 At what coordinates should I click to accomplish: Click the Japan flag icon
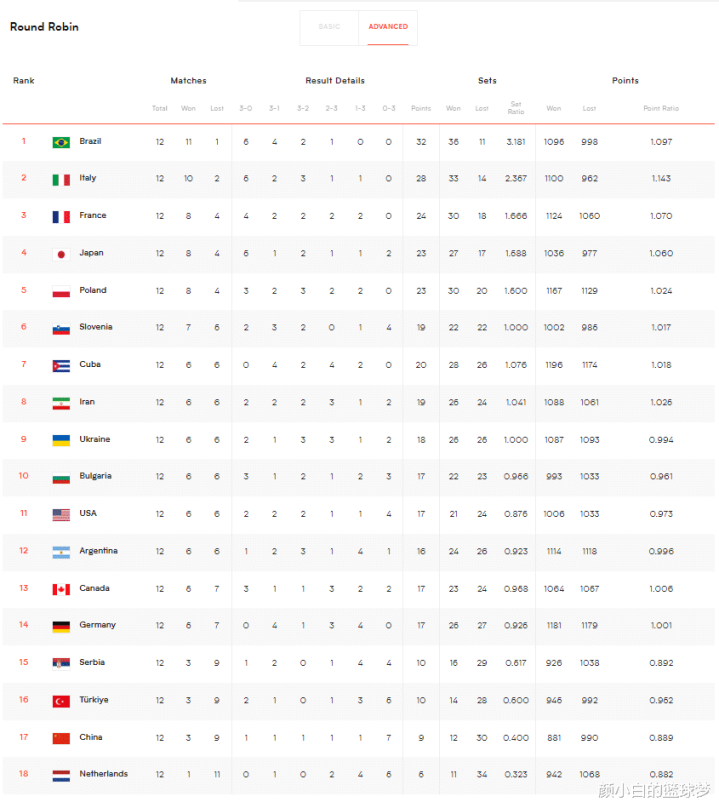[x=61, y=254]
